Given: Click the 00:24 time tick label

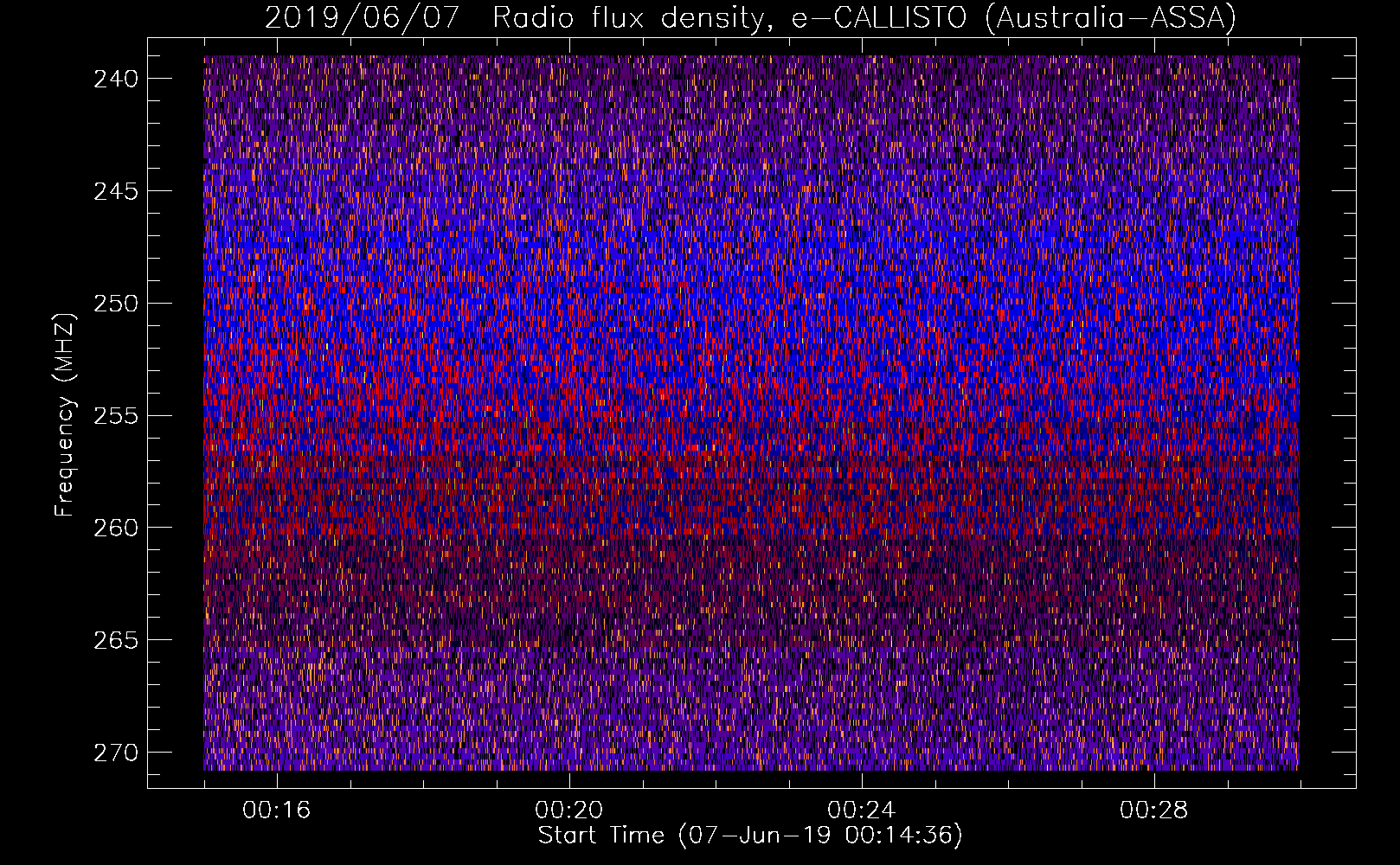Looking at the screenshot, I should click(862, 811).
